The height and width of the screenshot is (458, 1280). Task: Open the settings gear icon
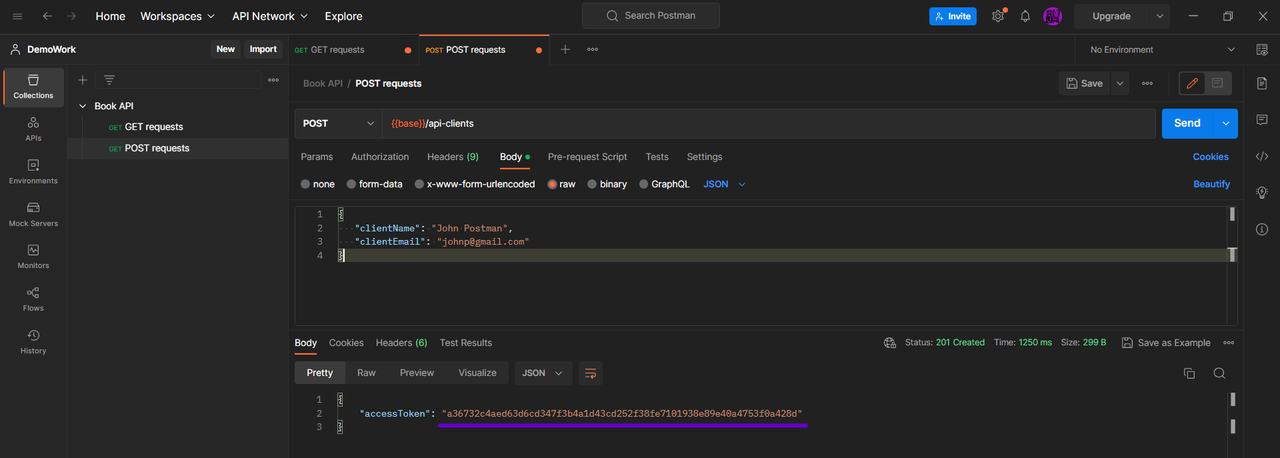[x=997, y=16]
